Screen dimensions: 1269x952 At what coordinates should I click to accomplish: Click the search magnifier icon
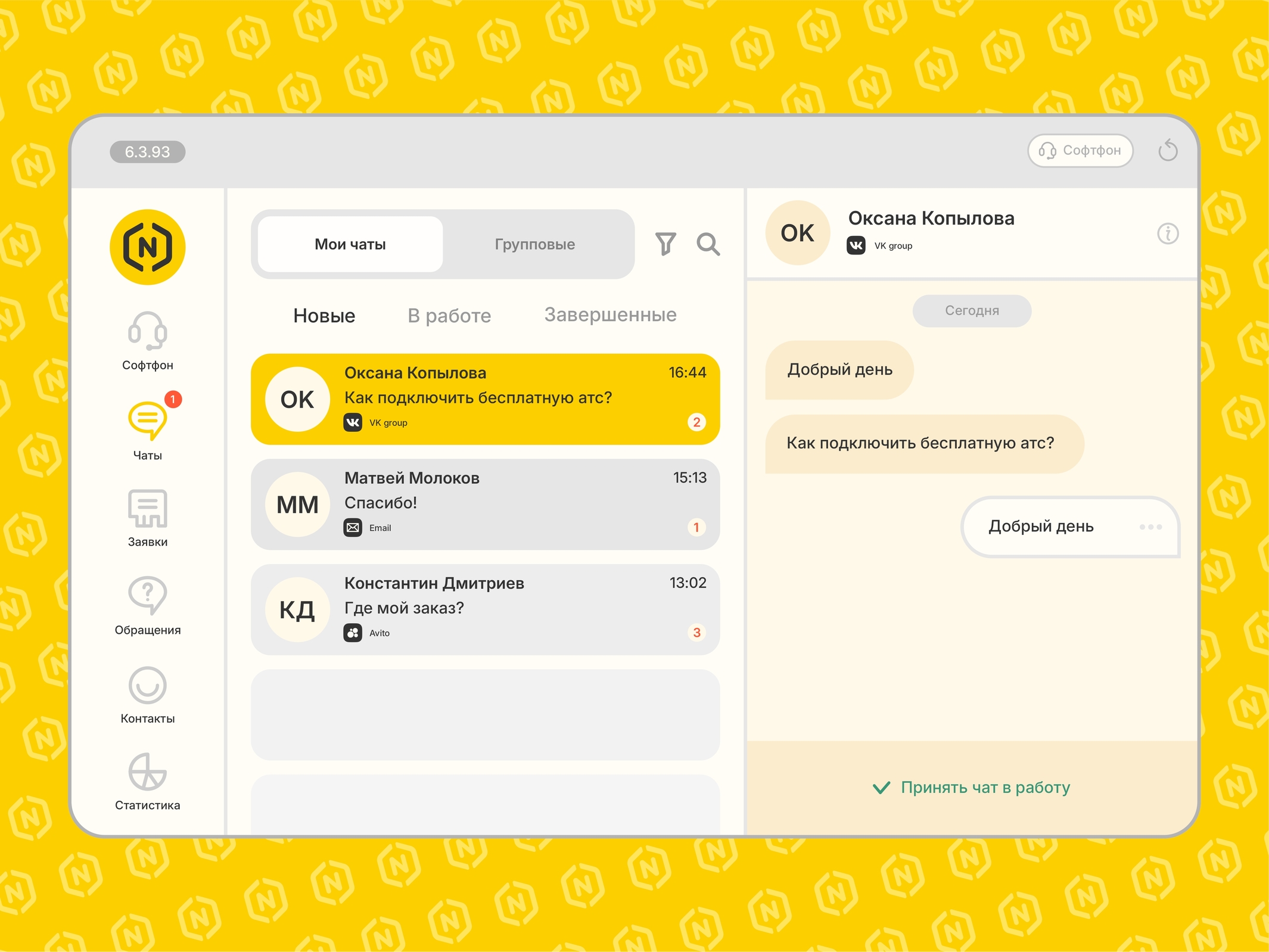click(708, 244)
